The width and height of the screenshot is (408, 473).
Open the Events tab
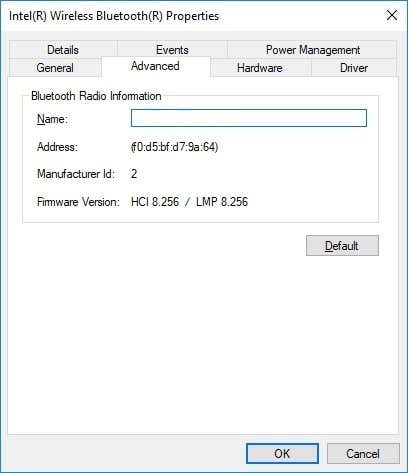tap(172, 50)
